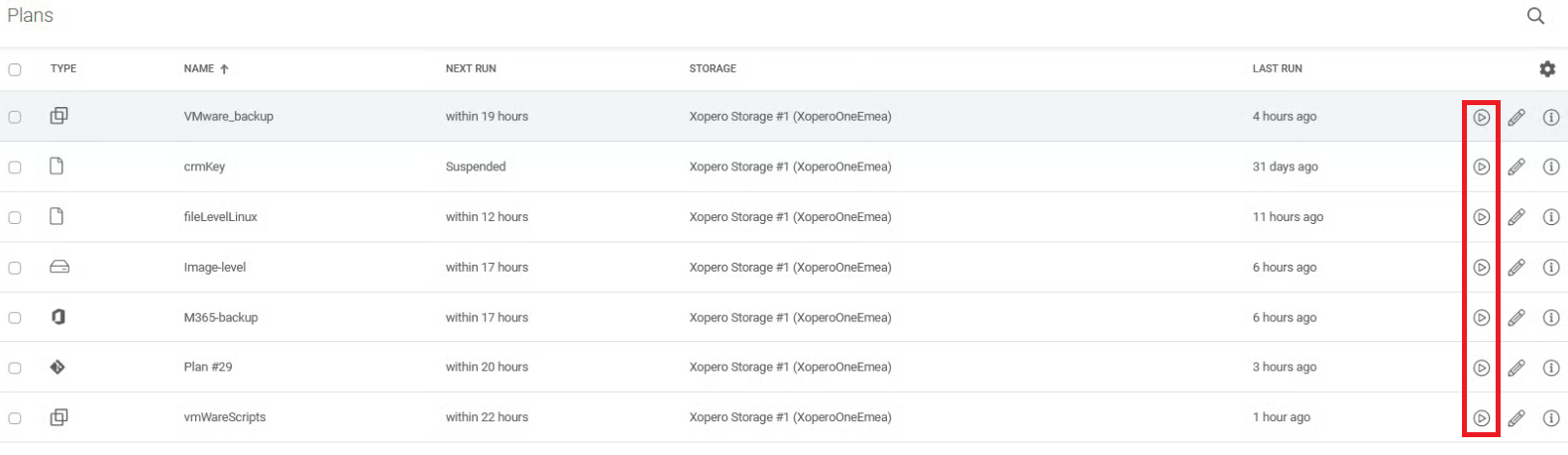
Task: Sort by NEXT RUN column header
Action: click(x=471, y=69)
